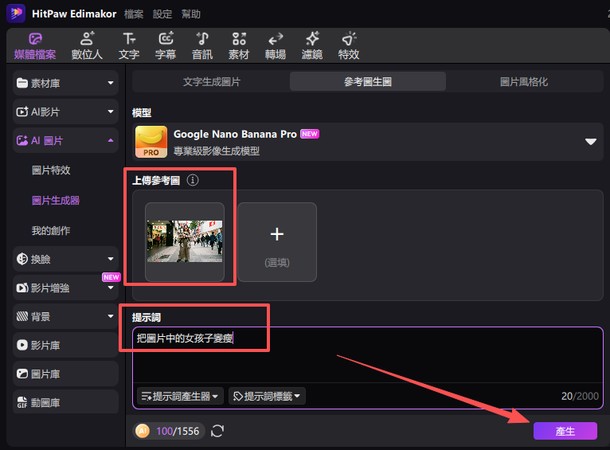Click the NEW badge beside the model name
Image resolution: width=610 pixels, height=450 pixels.
click(310, 134)
